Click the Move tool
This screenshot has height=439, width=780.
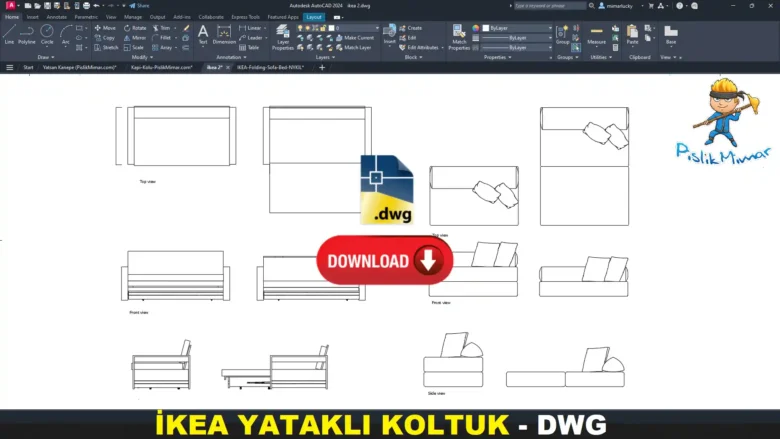105,28
